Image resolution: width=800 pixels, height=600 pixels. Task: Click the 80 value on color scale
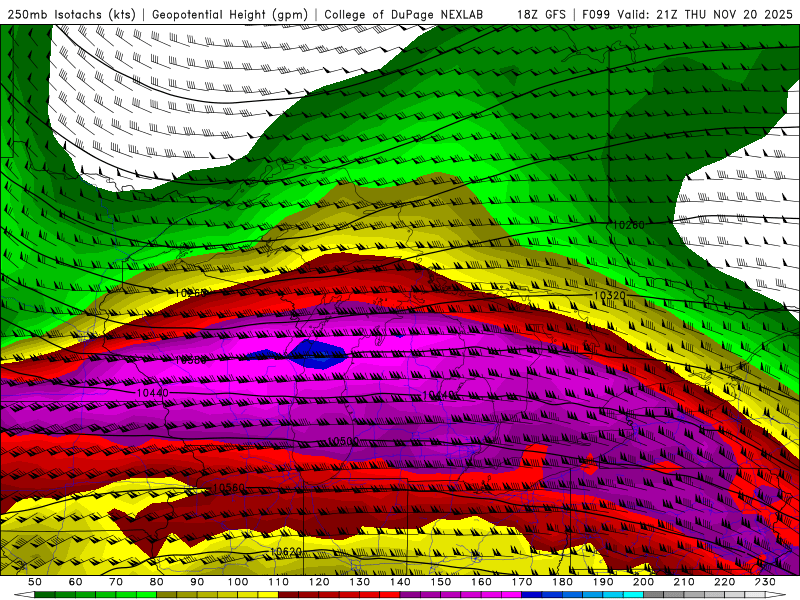click(157, 582)
